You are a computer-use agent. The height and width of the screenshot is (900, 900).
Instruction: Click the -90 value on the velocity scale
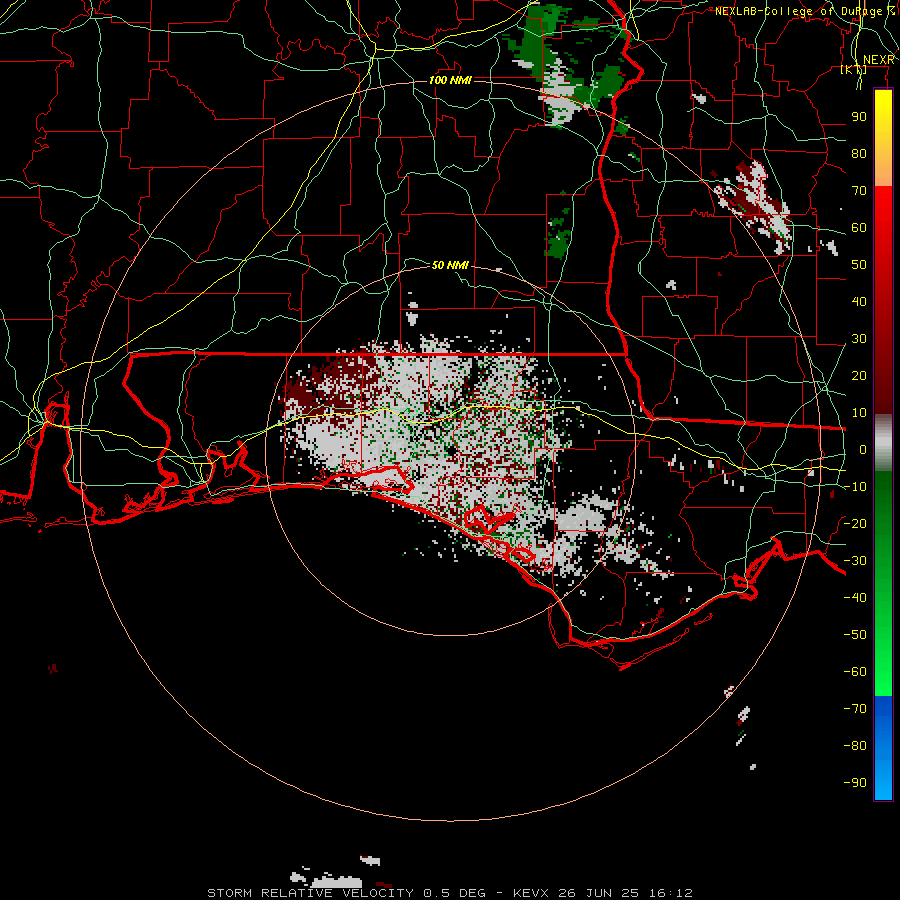(855, 783)
